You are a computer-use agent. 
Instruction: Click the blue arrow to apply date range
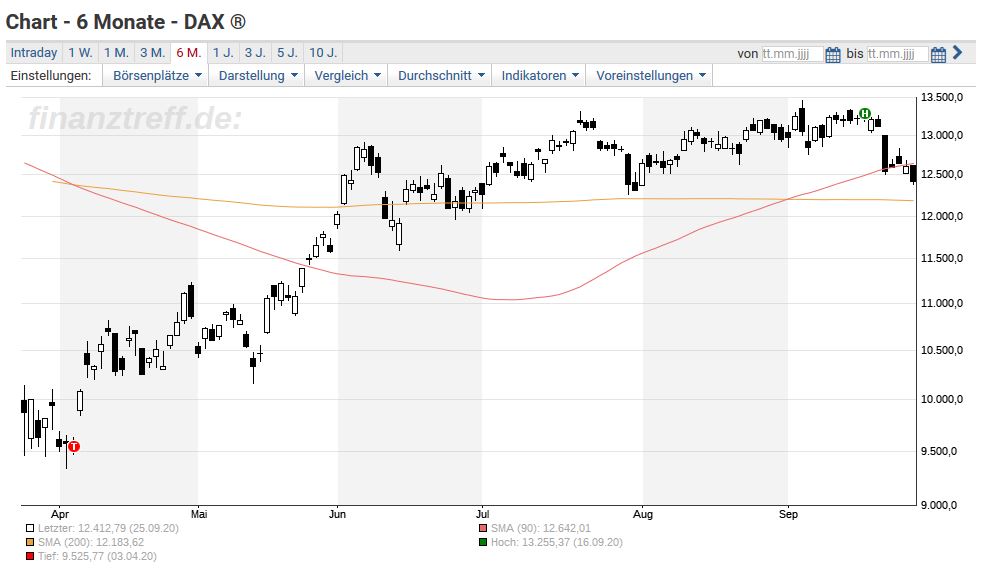pyautogui.click(x=957, y=53)
